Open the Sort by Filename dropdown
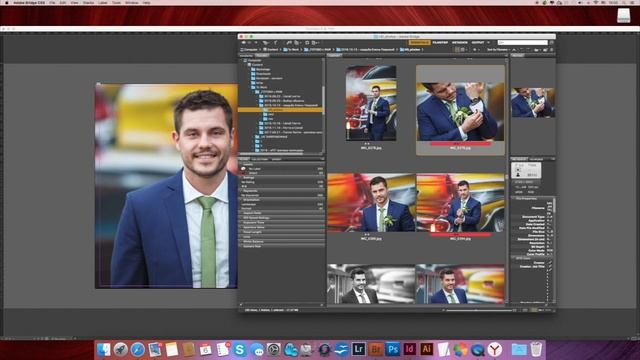Screen dimensions: 640x360 tap(498, 50)
